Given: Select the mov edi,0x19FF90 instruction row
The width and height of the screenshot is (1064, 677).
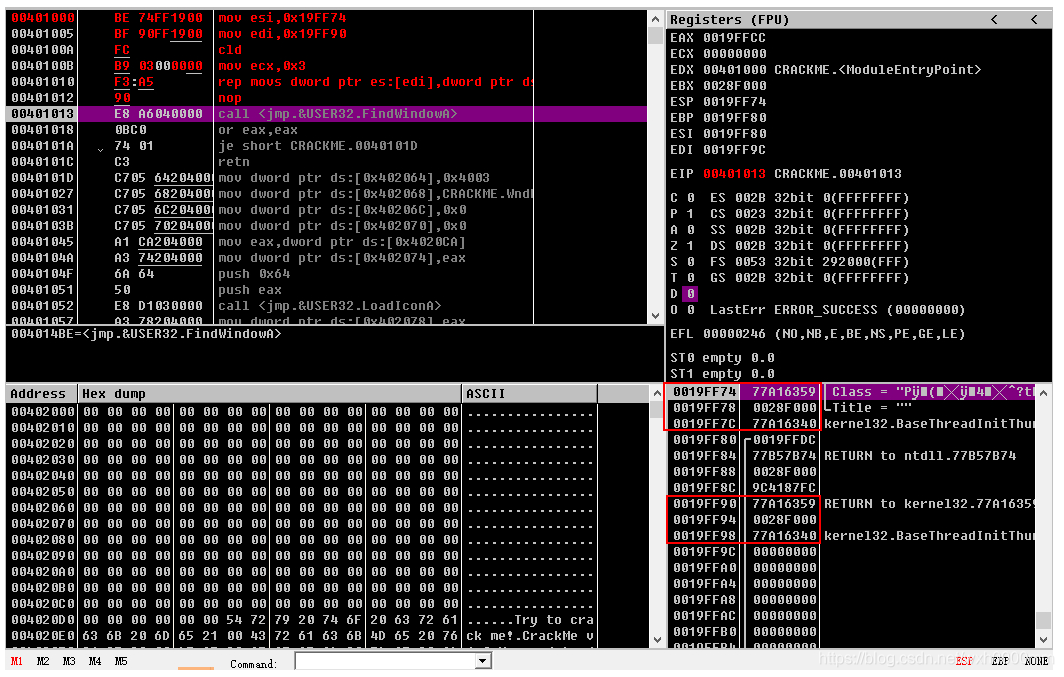Looking at the screenshot, I should [326, 34].
